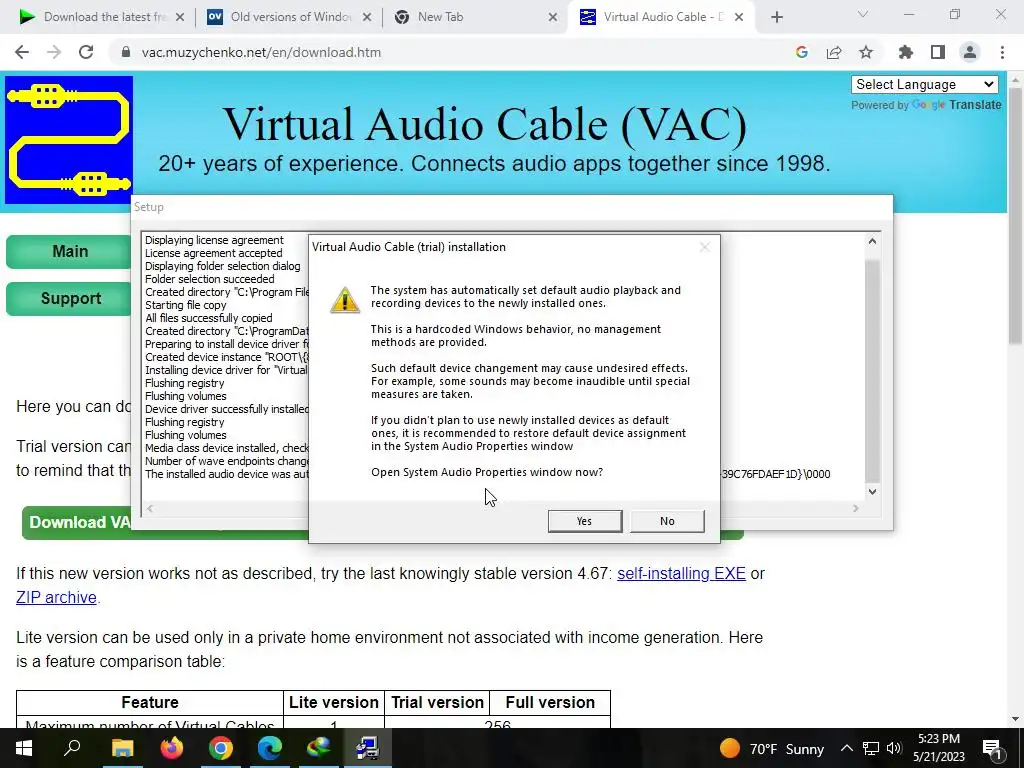Image resolution: width=1024 pixels, height=768 pixels.
Task: Open the Windows Start menu
Action: pyautogui.click(x=24, y=748)
